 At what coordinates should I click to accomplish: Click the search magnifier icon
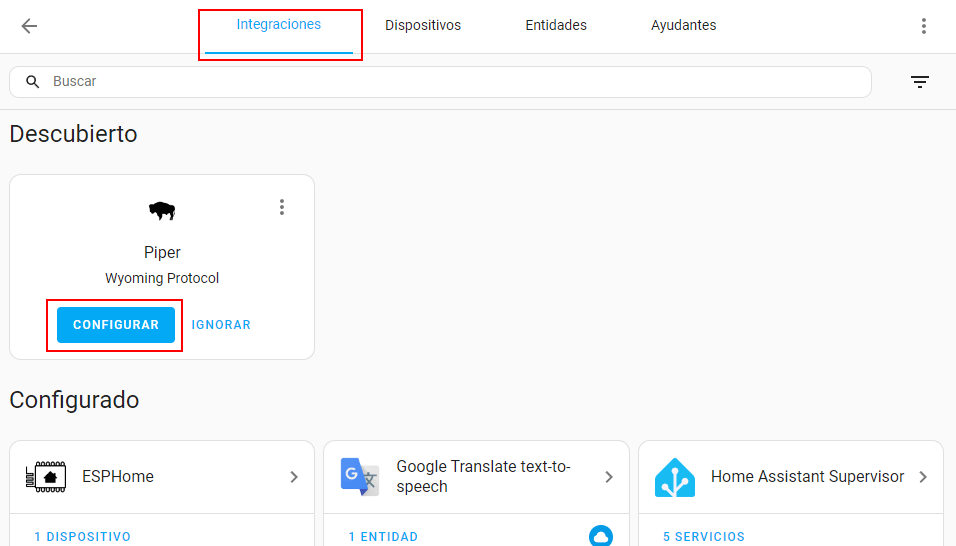(x=33, y=82)
